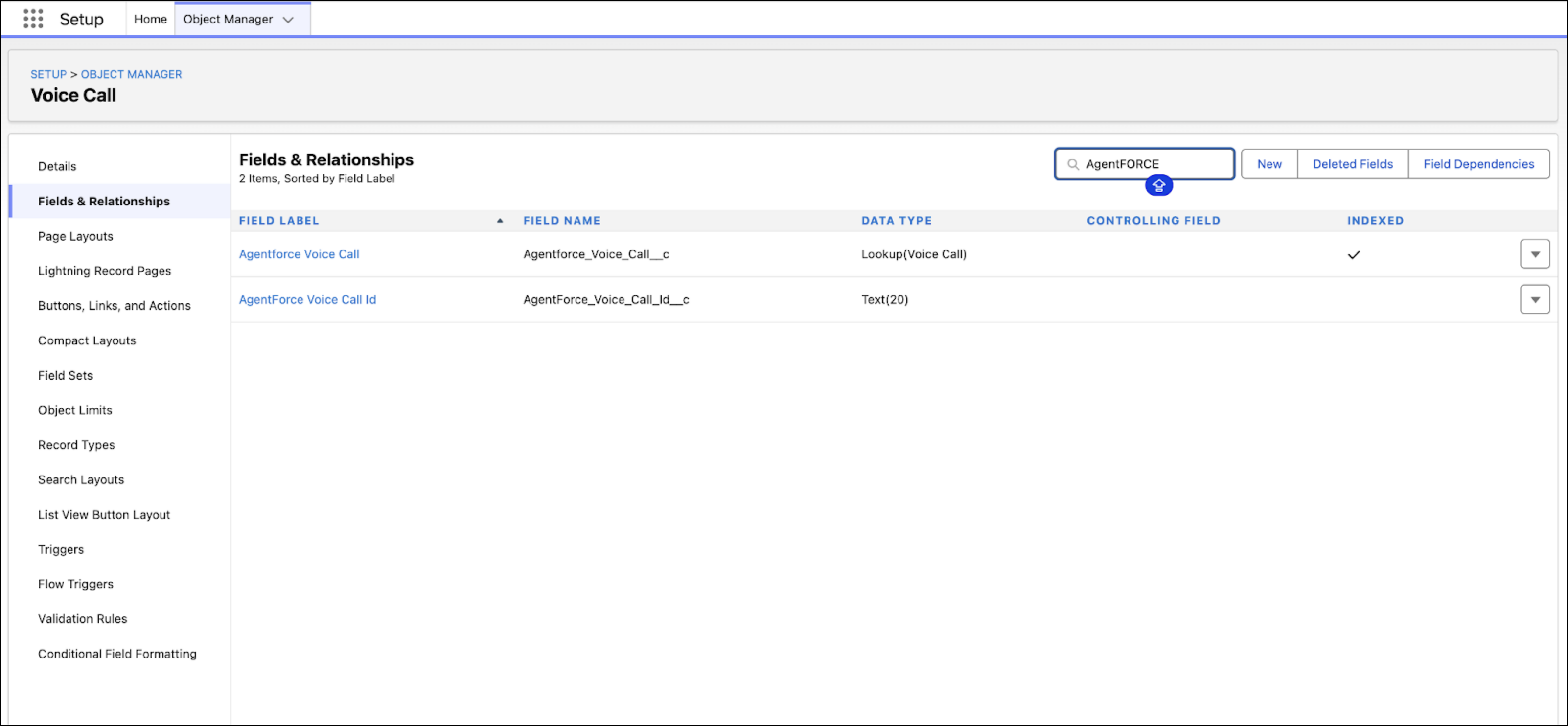Open Lightning Record Pages section

pyautogui.click(x=105, y=271)
